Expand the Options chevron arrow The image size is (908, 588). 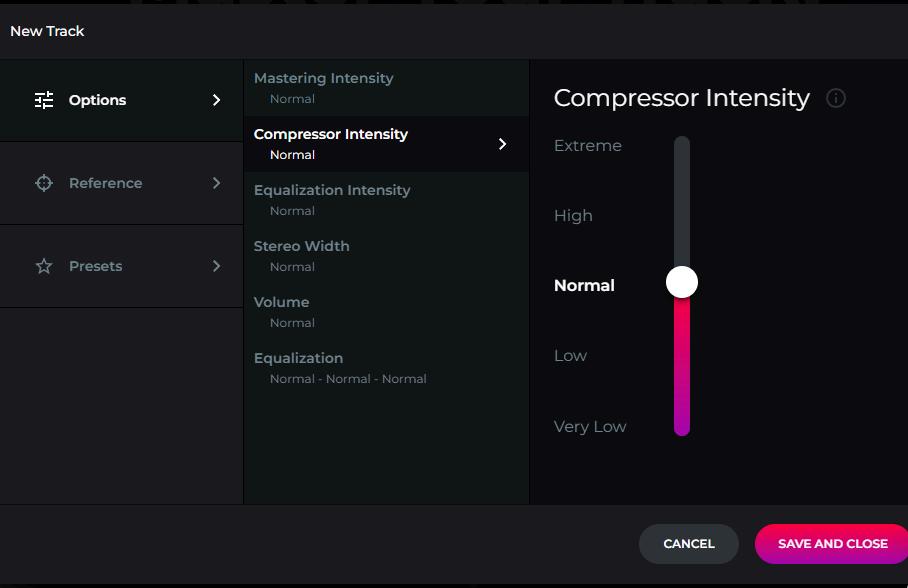216,100
